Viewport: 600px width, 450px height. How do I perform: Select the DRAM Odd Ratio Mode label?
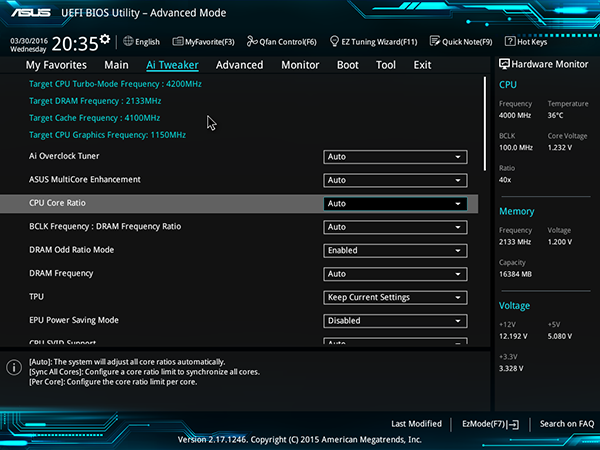(72, 250)
